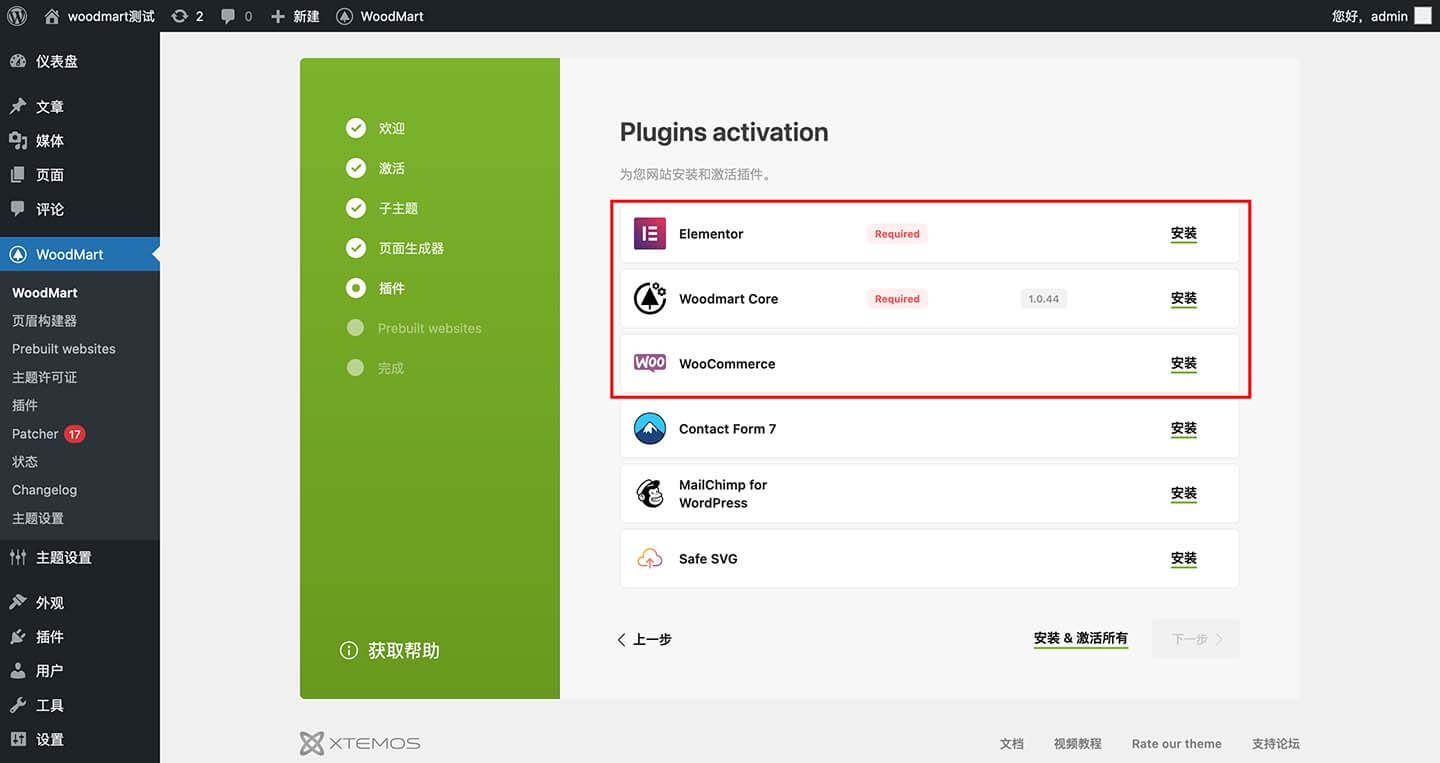The width and height of the screenshot is (1440, 763).
Task: Open 仪表盘 dashboard in sidebar
Action: tap(80, 61)
